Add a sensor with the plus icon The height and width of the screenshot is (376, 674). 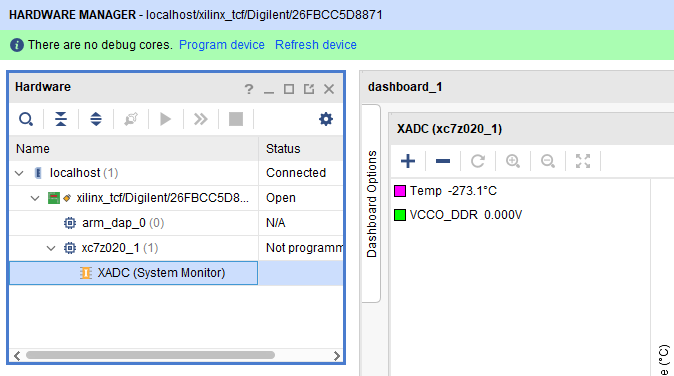(408, 161)
